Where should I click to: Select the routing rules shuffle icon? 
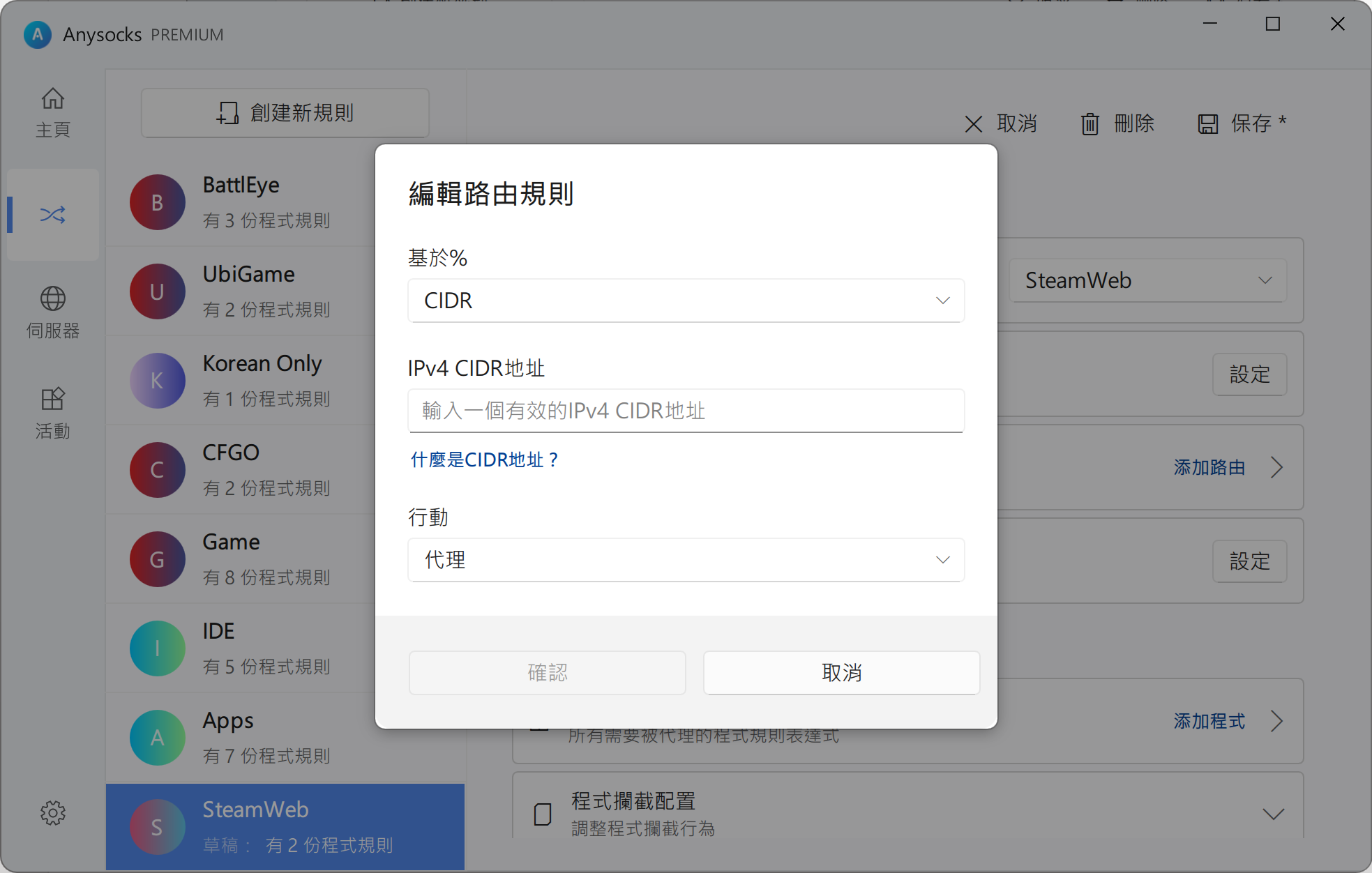point(52,214)
